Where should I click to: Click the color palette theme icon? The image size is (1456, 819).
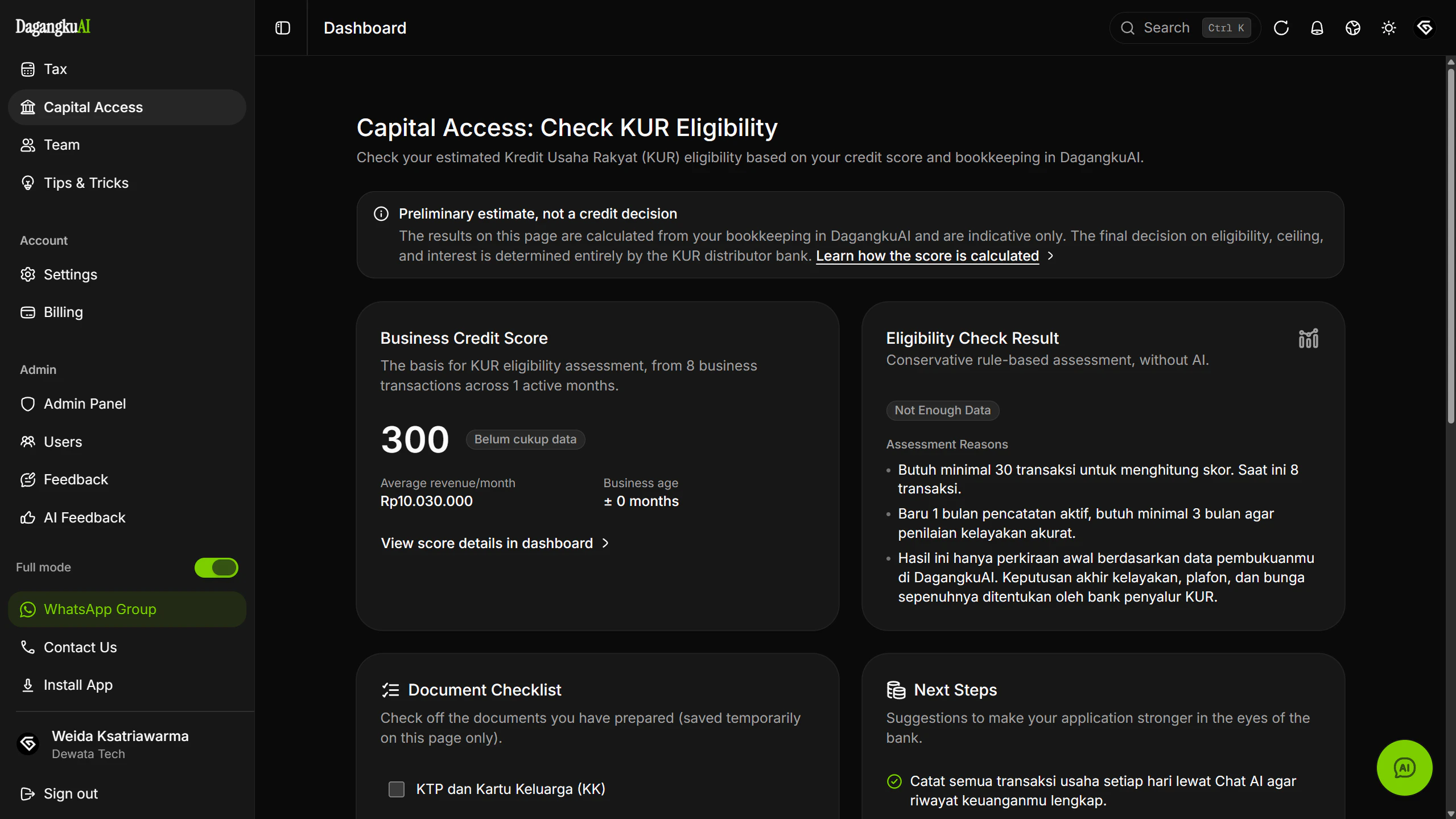tap(1353, 28)
